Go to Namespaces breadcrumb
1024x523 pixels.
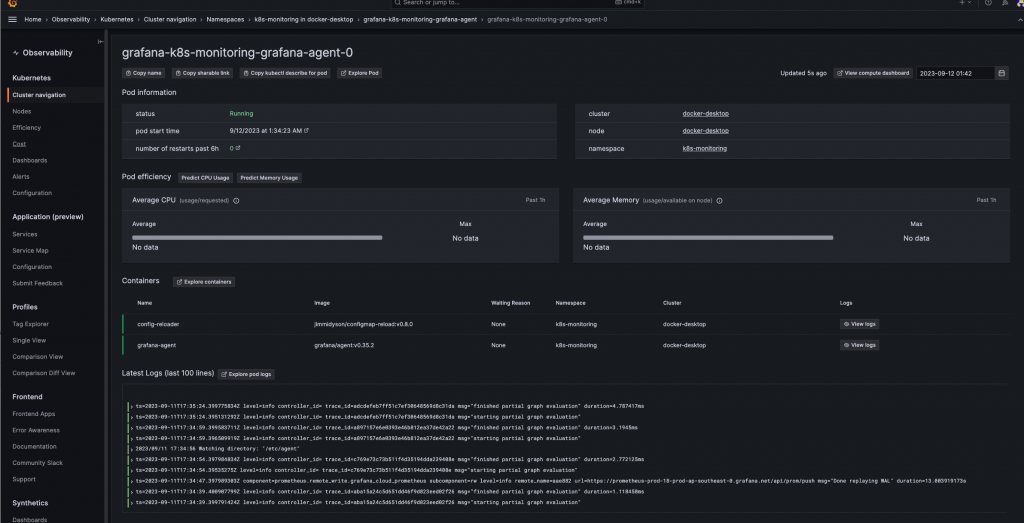225,20
